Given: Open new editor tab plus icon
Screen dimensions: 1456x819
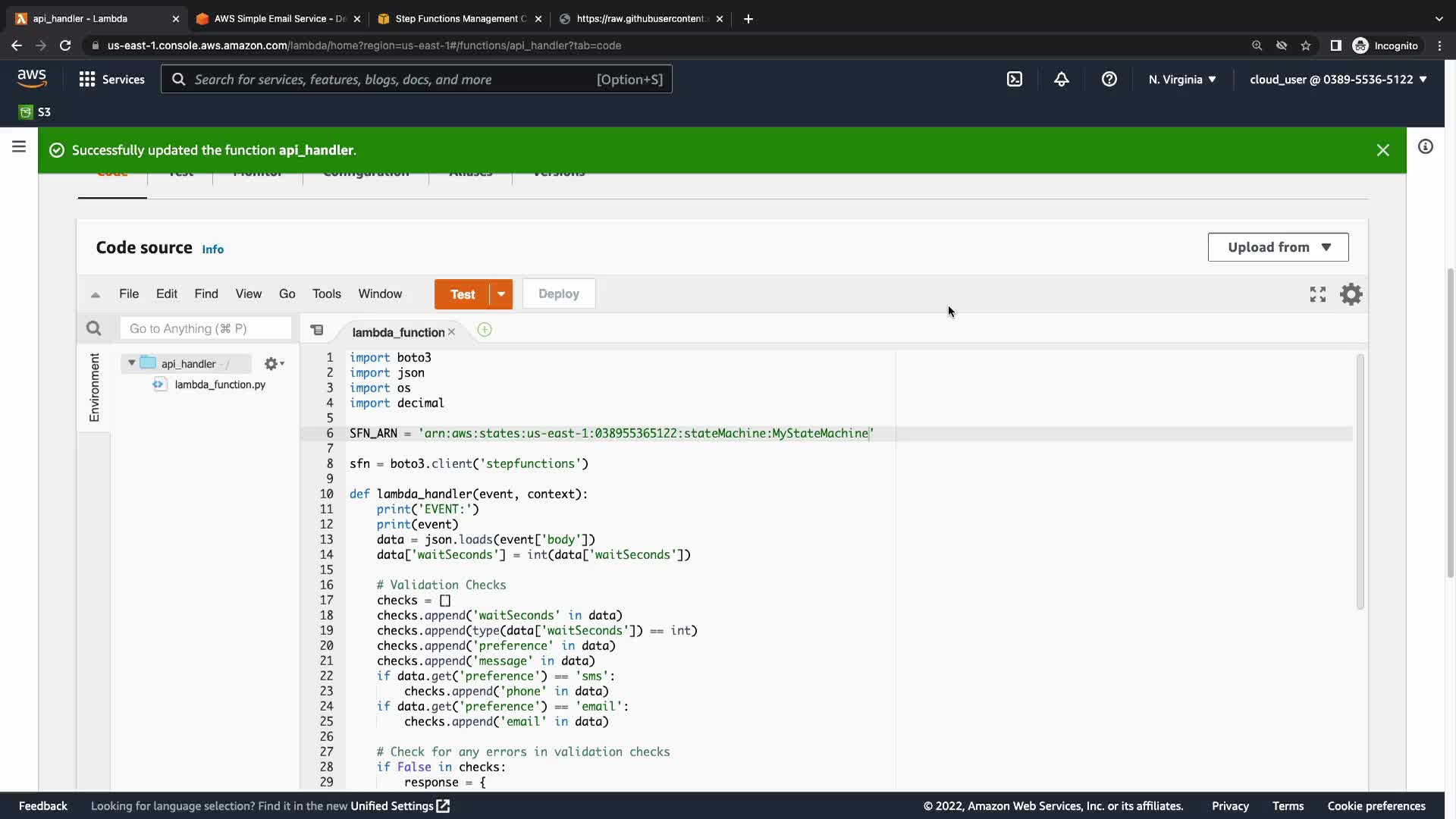Looking at the screenshot, I should (x=485, y=330).
